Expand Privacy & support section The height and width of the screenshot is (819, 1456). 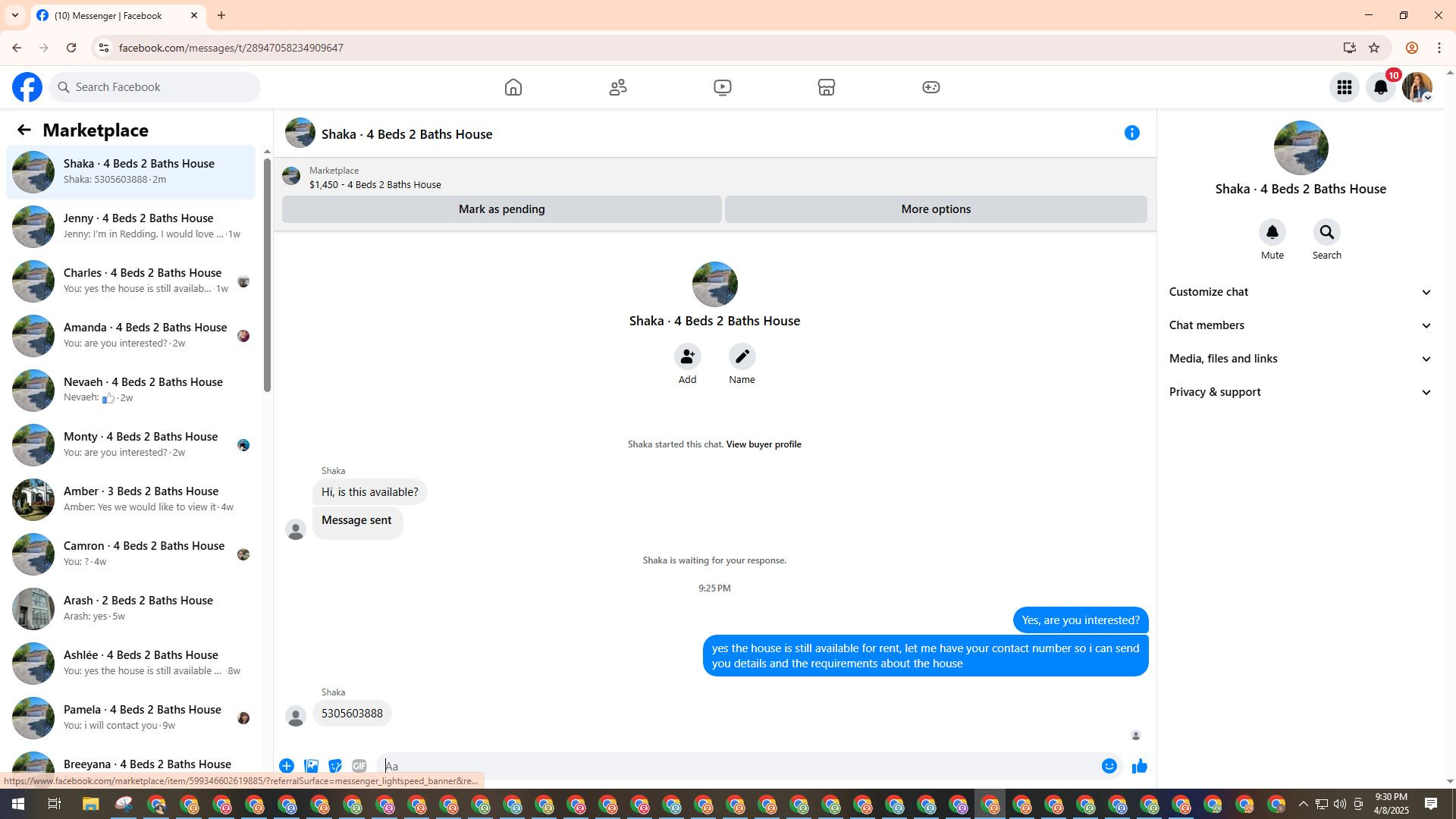click(x=1300, y=392)
